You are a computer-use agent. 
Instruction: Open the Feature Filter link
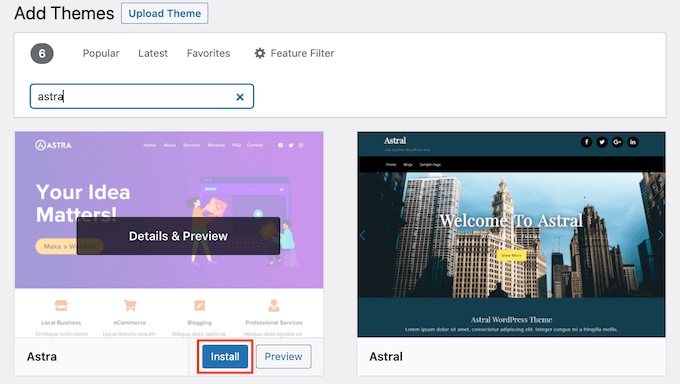pos(294,53)
